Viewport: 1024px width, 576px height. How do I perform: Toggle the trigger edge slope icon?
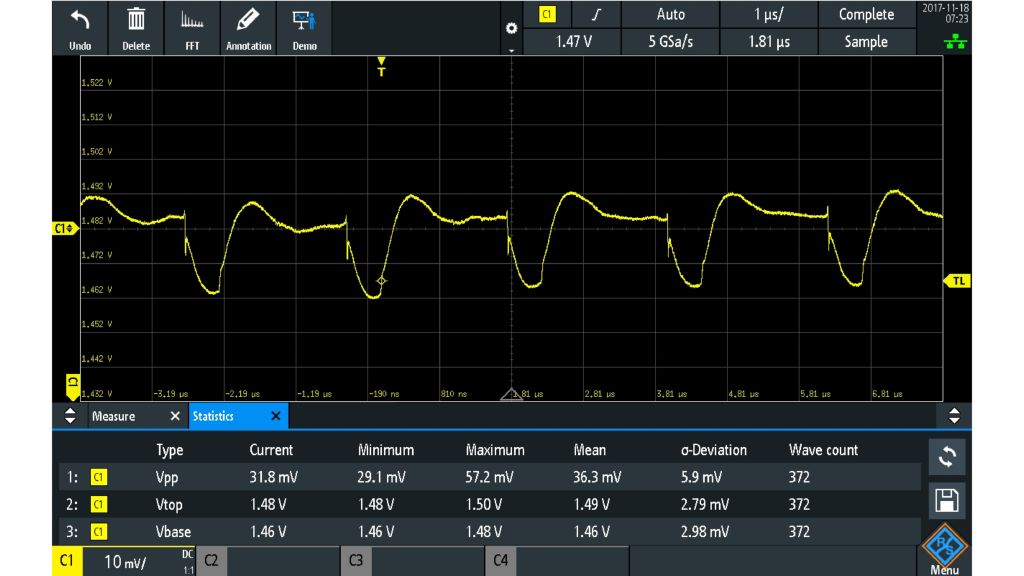click(594, 14)
